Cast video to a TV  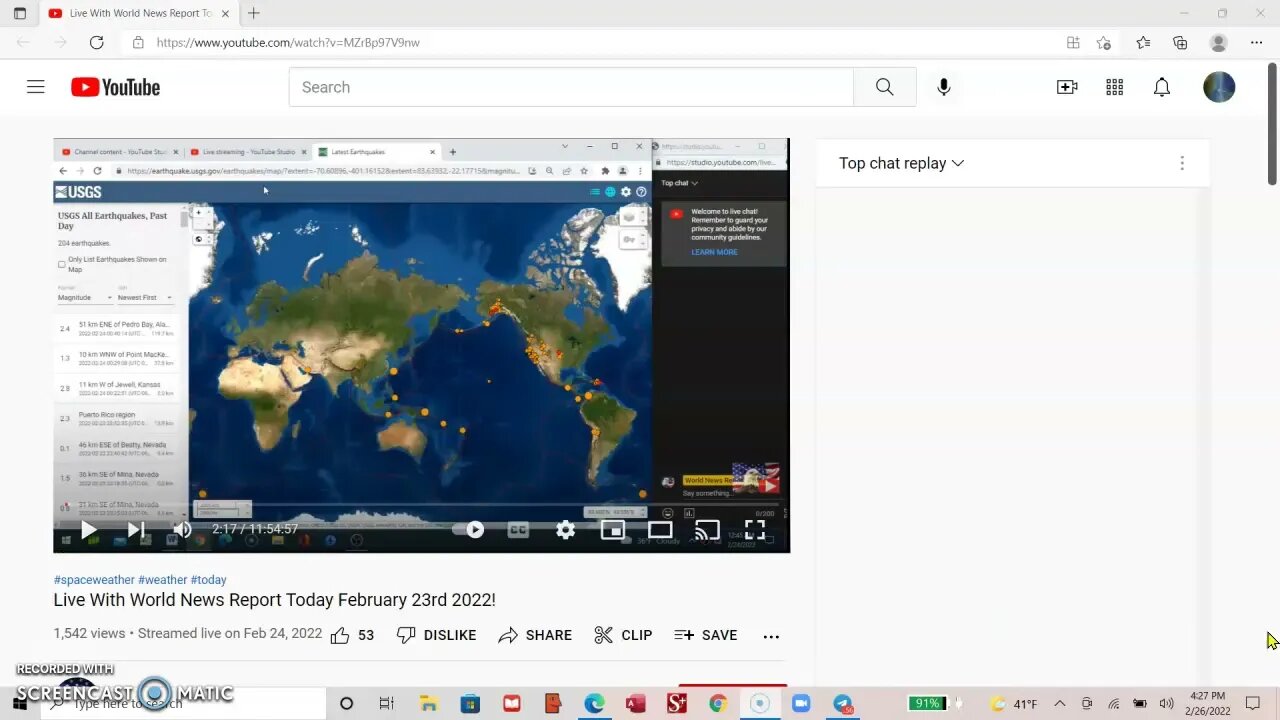point(707,530)
